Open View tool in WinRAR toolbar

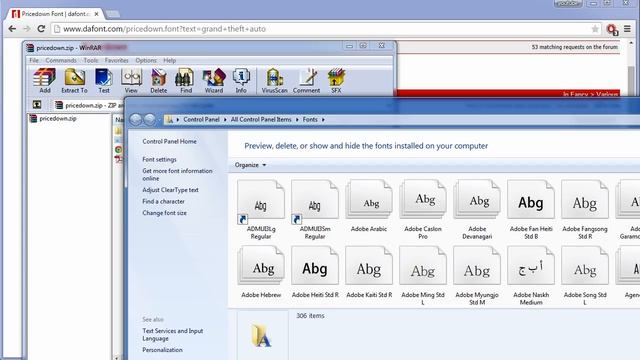131,81
